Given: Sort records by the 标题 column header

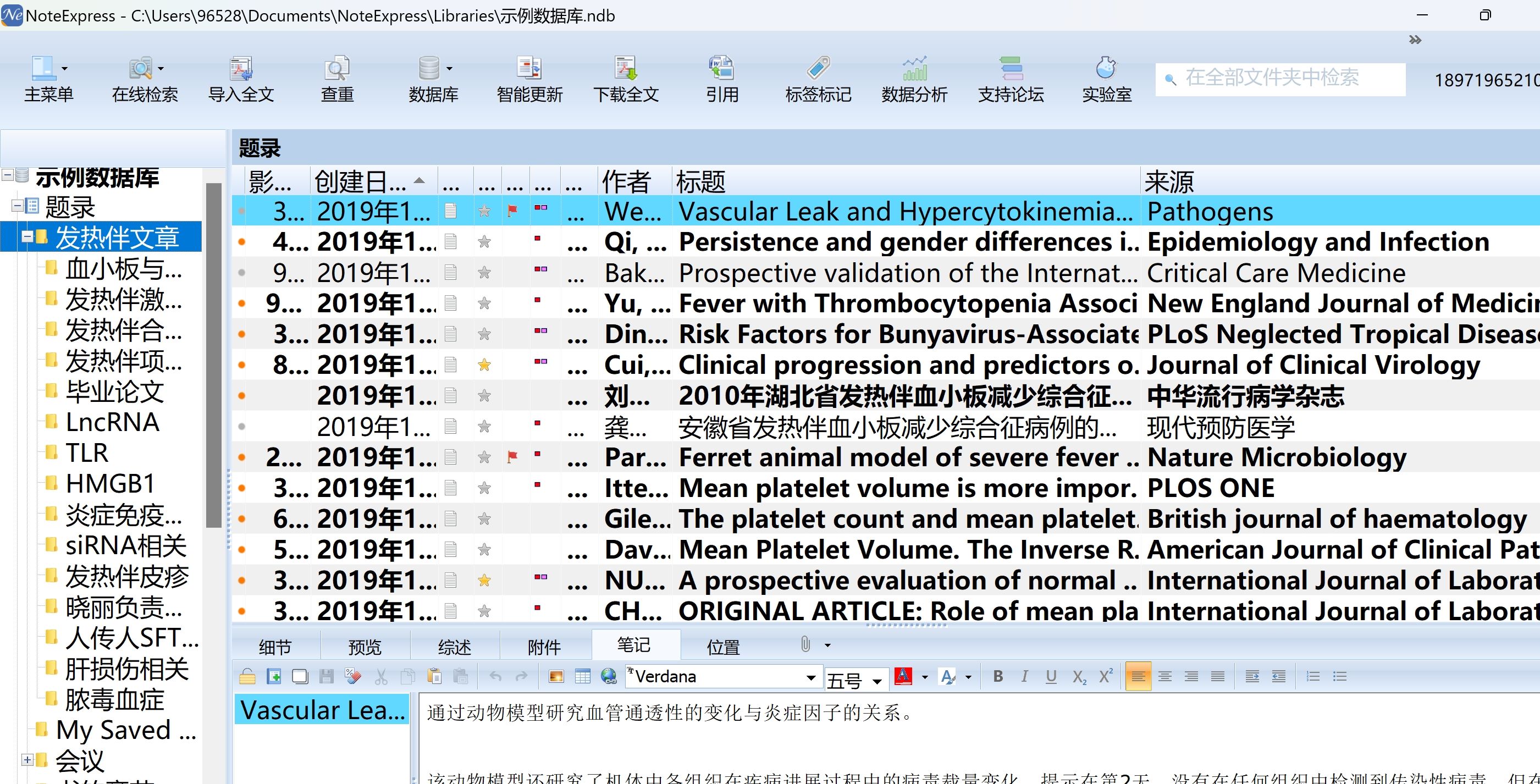Looking at the screenshot, I should tap(700, 181).
